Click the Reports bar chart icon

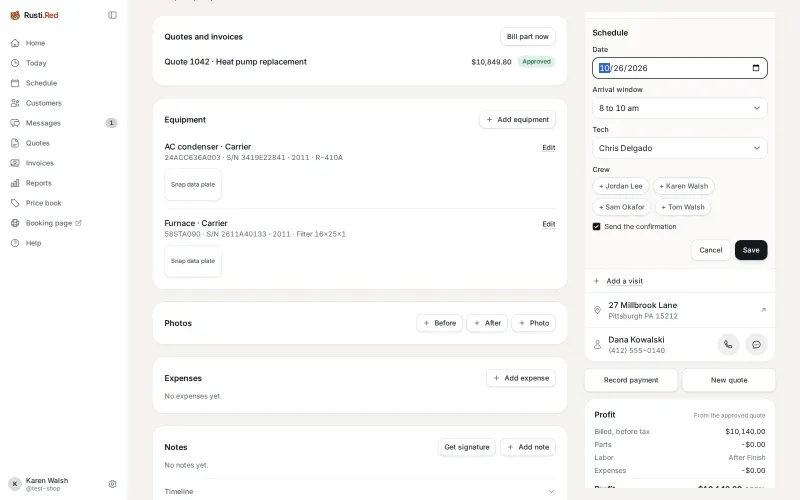pyautogui.click(x=15, y=183)
